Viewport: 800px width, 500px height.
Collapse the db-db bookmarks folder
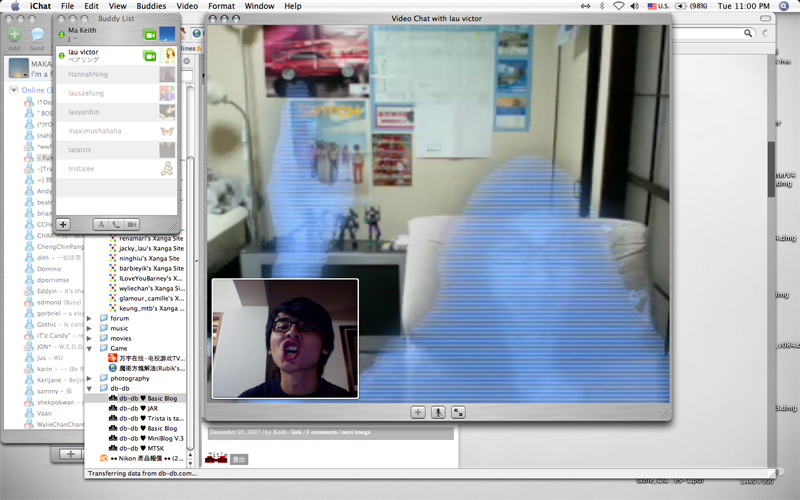89,388
